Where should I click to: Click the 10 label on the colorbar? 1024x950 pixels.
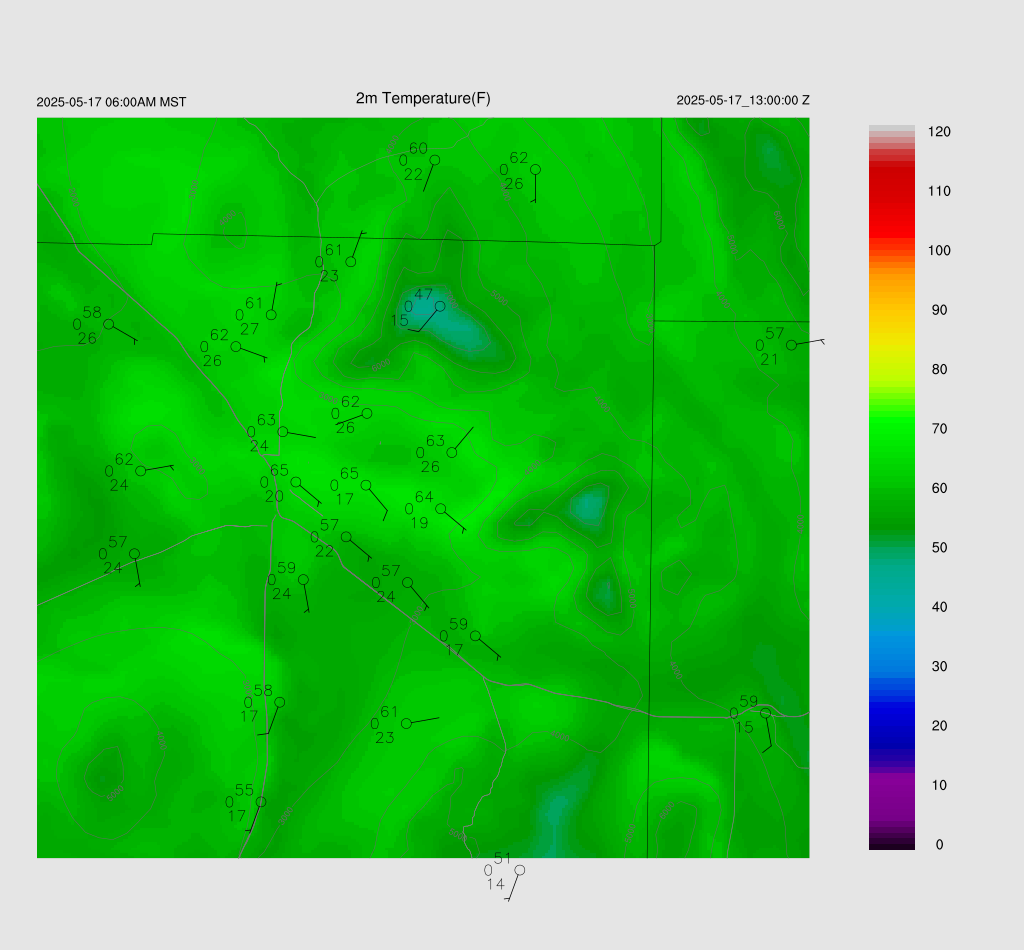pyautogui.click(x=939, y=785)
